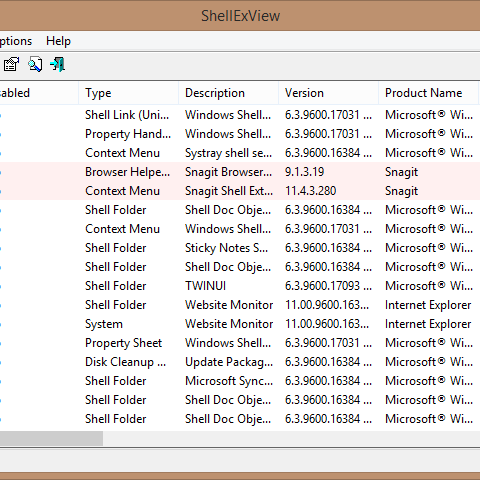Sort by the Description column header
Image resolution: width=480 pixels, height=480 pixels.
[228, 93]
